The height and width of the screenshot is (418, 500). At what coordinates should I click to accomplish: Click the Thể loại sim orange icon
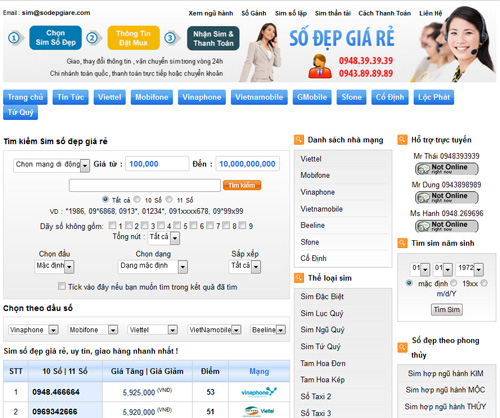(299, 278)
